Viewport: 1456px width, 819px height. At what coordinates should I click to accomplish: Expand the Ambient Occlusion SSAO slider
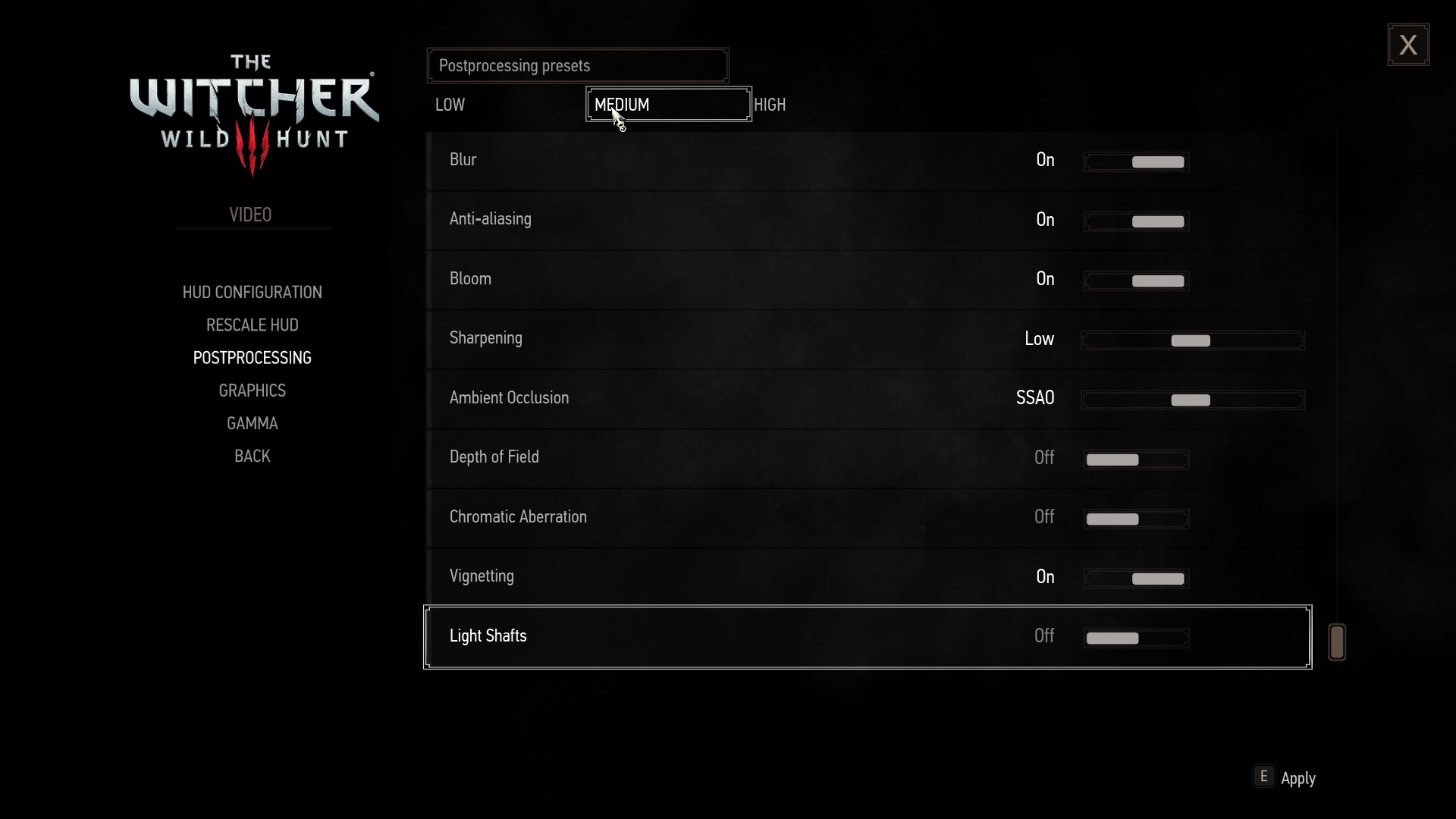coord(1191,399)
